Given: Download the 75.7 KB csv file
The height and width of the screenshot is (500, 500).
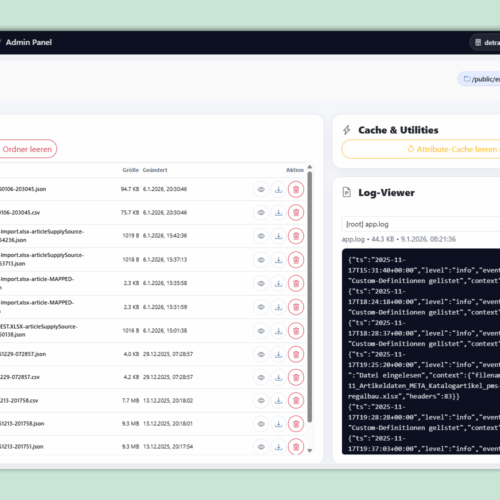Looking at the screenshot, I should click(278, 212).
